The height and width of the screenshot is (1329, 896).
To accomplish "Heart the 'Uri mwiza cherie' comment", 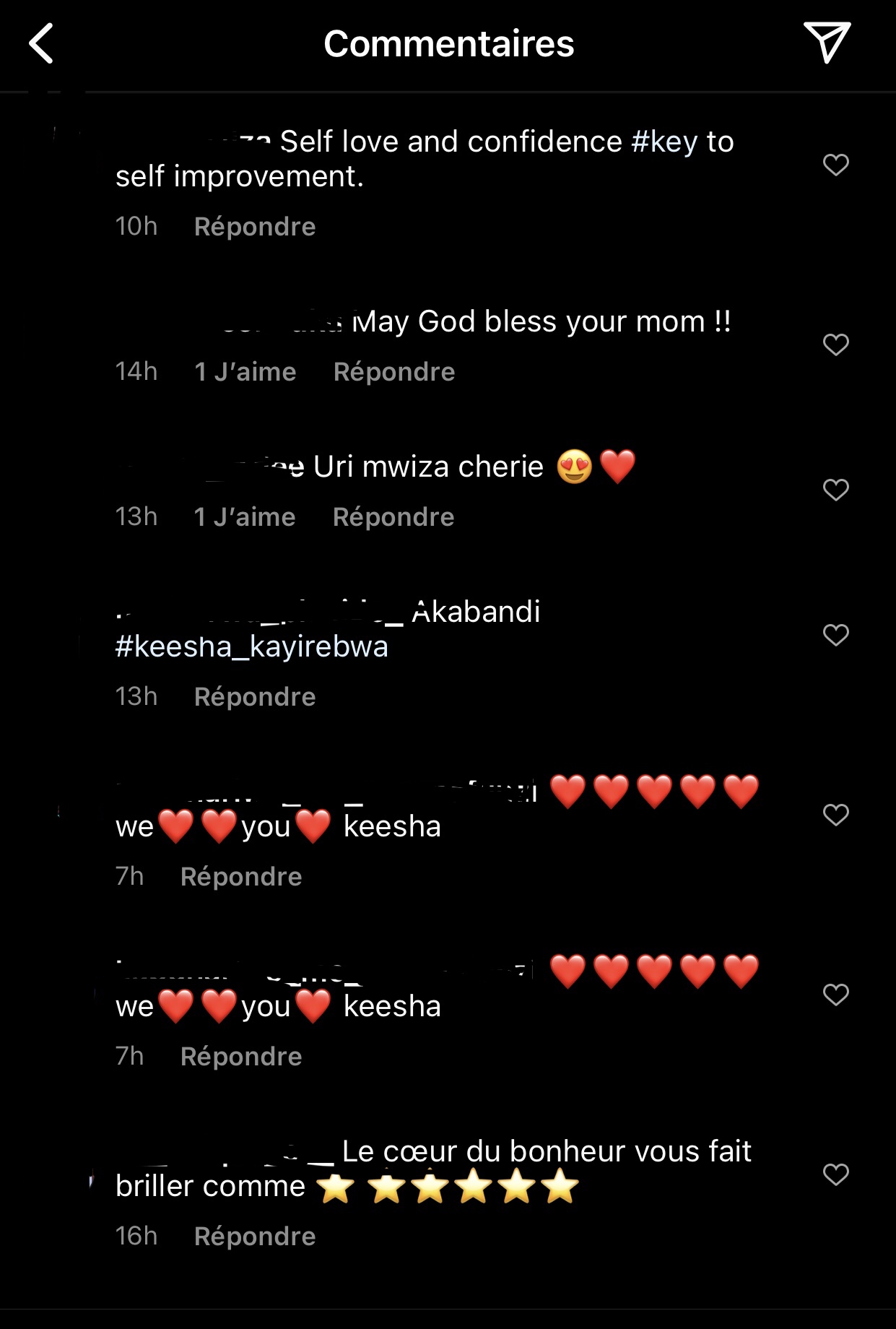I will pyautogui.click(x=835, y=490).
